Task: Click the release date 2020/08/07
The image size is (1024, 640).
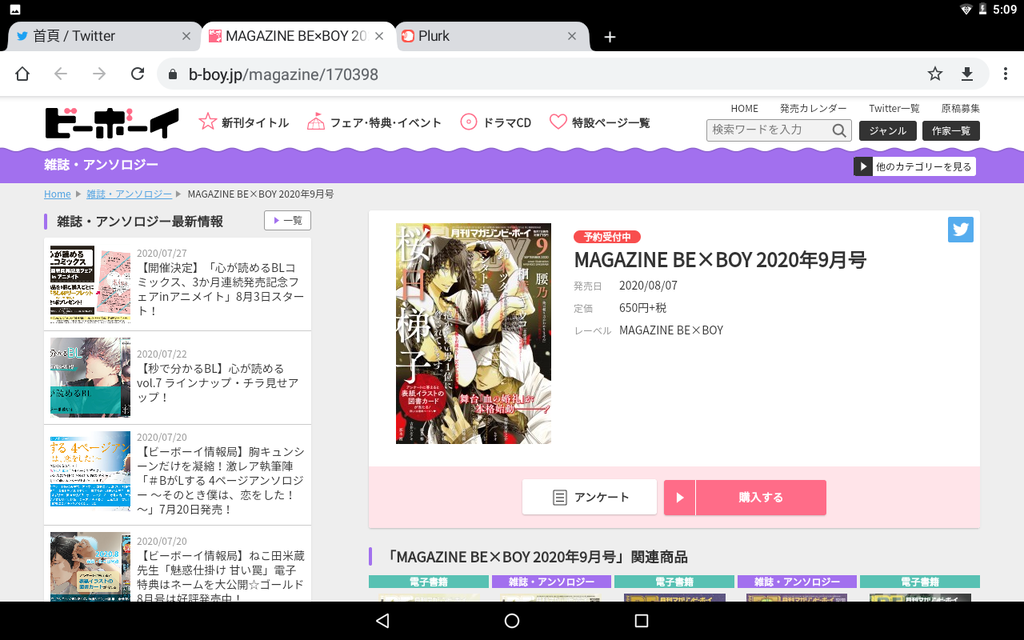Action: pyautogui.click(x=648, y=285)
